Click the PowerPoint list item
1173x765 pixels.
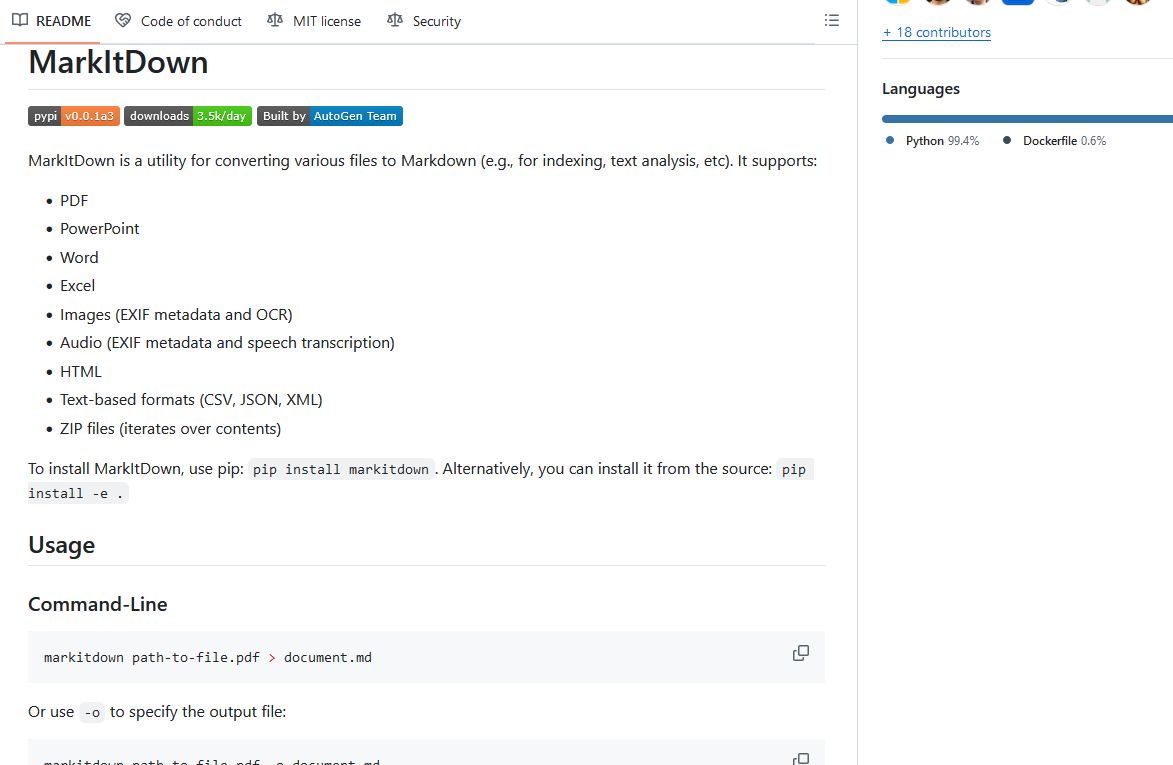99,229
